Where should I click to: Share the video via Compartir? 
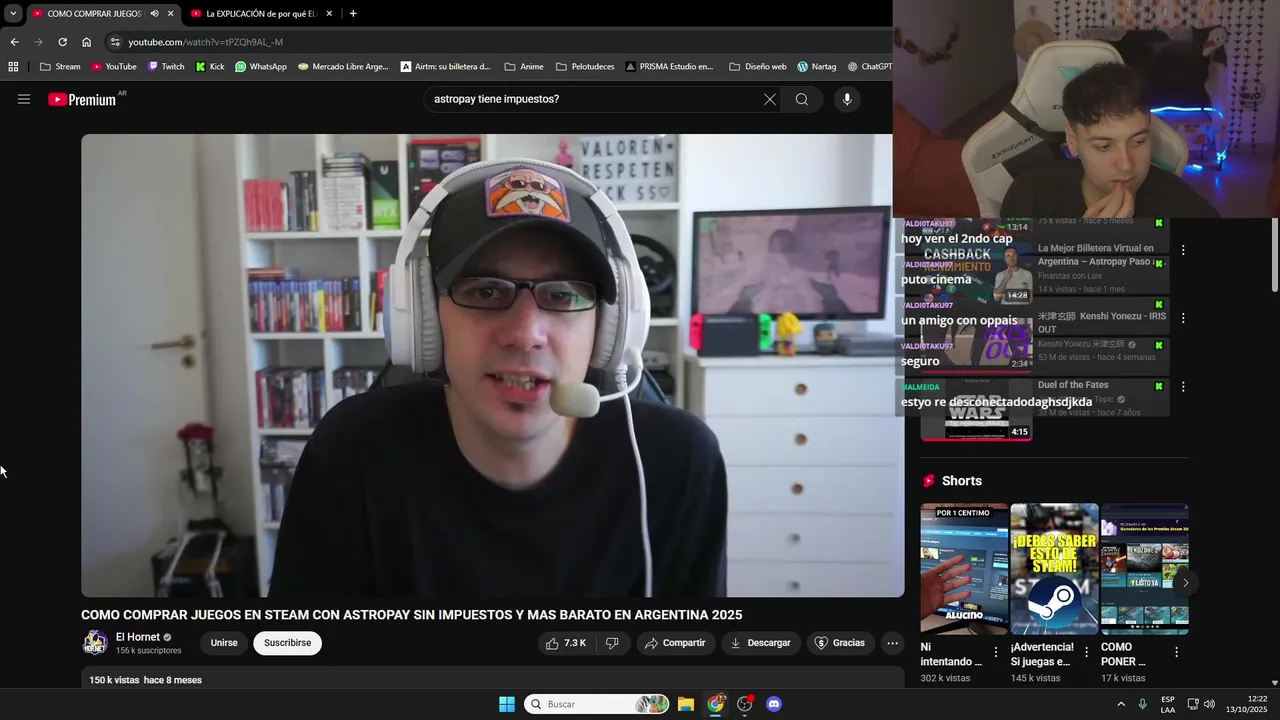click(x=675, y=643)
